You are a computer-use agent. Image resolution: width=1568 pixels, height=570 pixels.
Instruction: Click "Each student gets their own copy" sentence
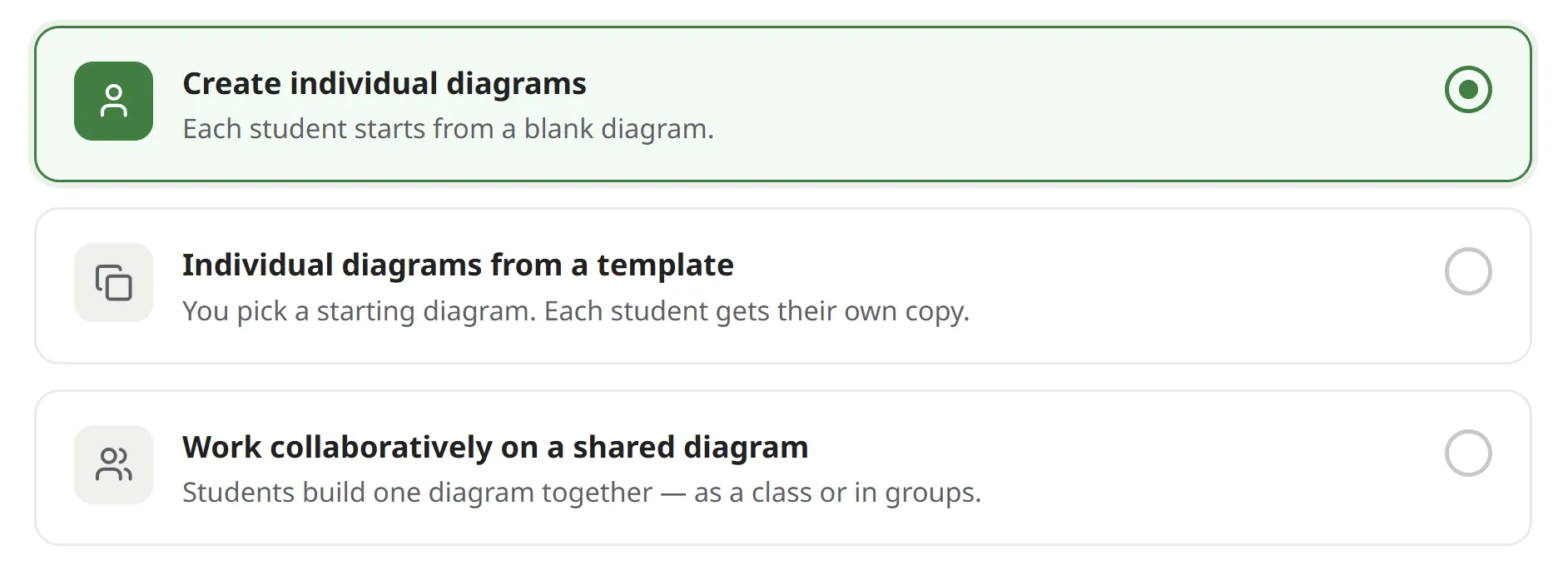tap(757, 311)
